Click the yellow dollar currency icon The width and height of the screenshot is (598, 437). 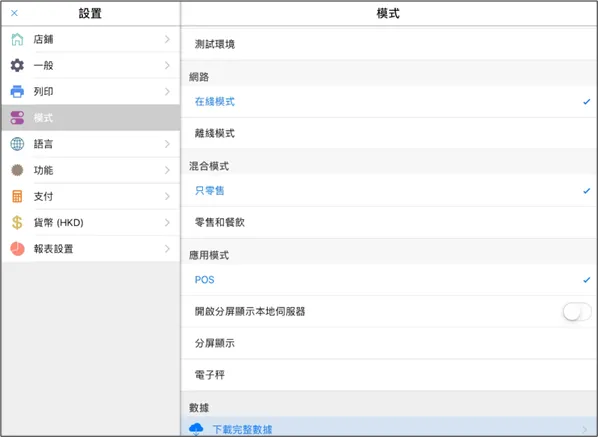coord(17,222)
